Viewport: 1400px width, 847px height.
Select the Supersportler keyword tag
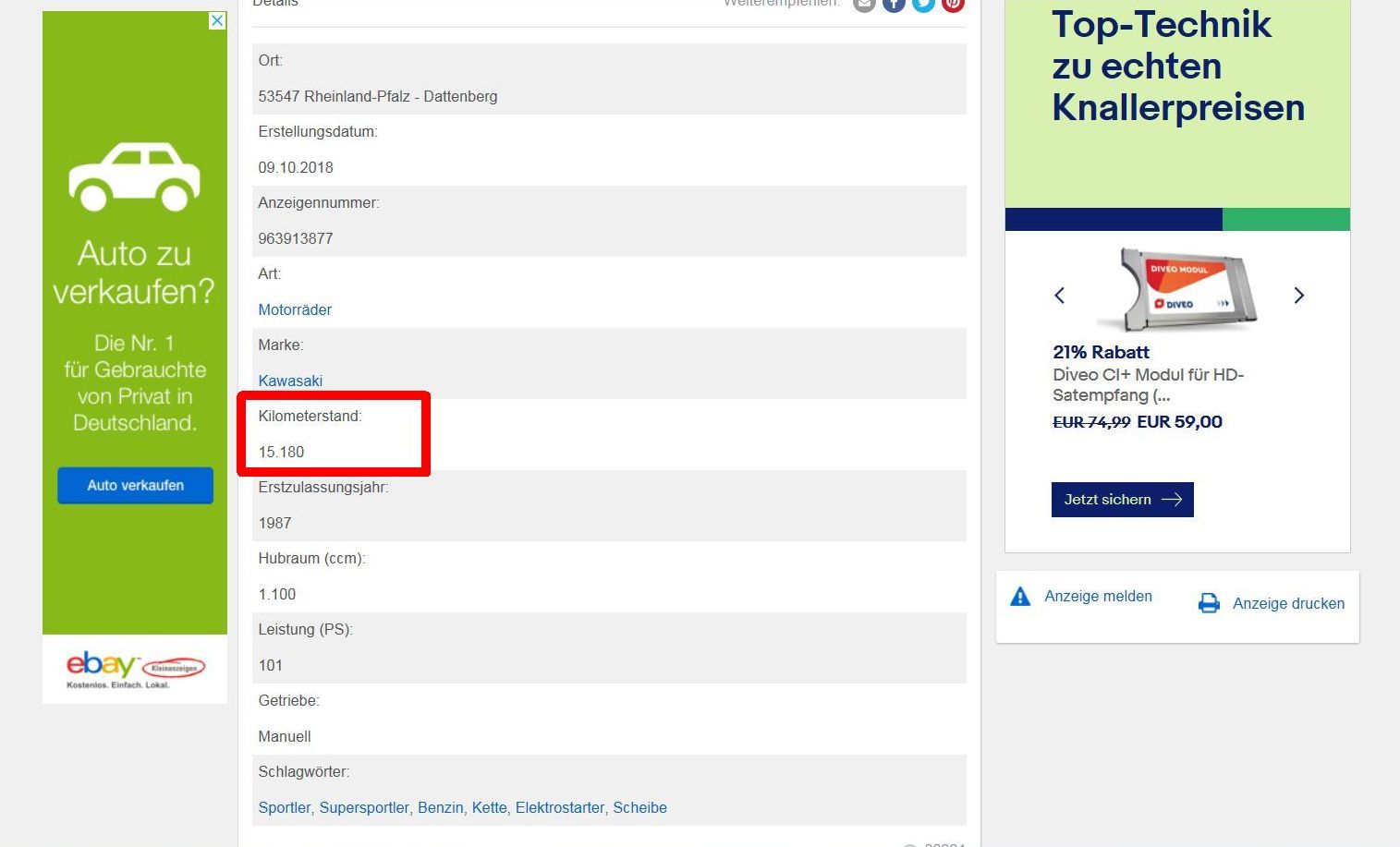[x=364, y=807]
